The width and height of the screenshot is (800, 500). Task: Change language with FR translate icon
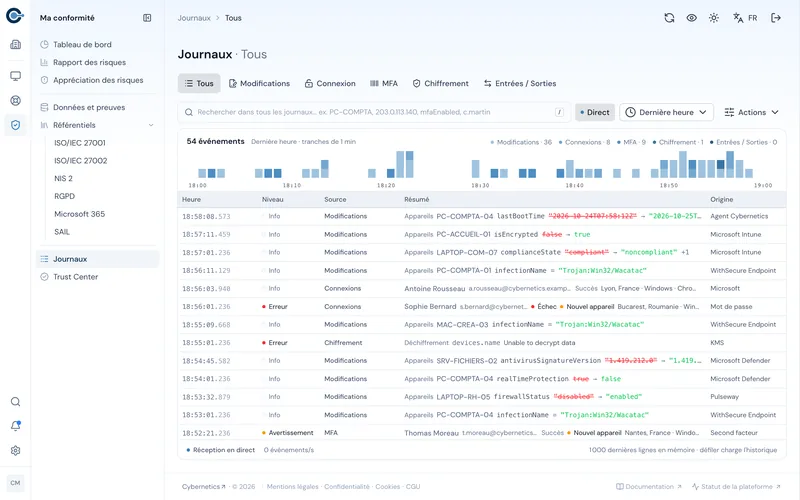[745, 18]
